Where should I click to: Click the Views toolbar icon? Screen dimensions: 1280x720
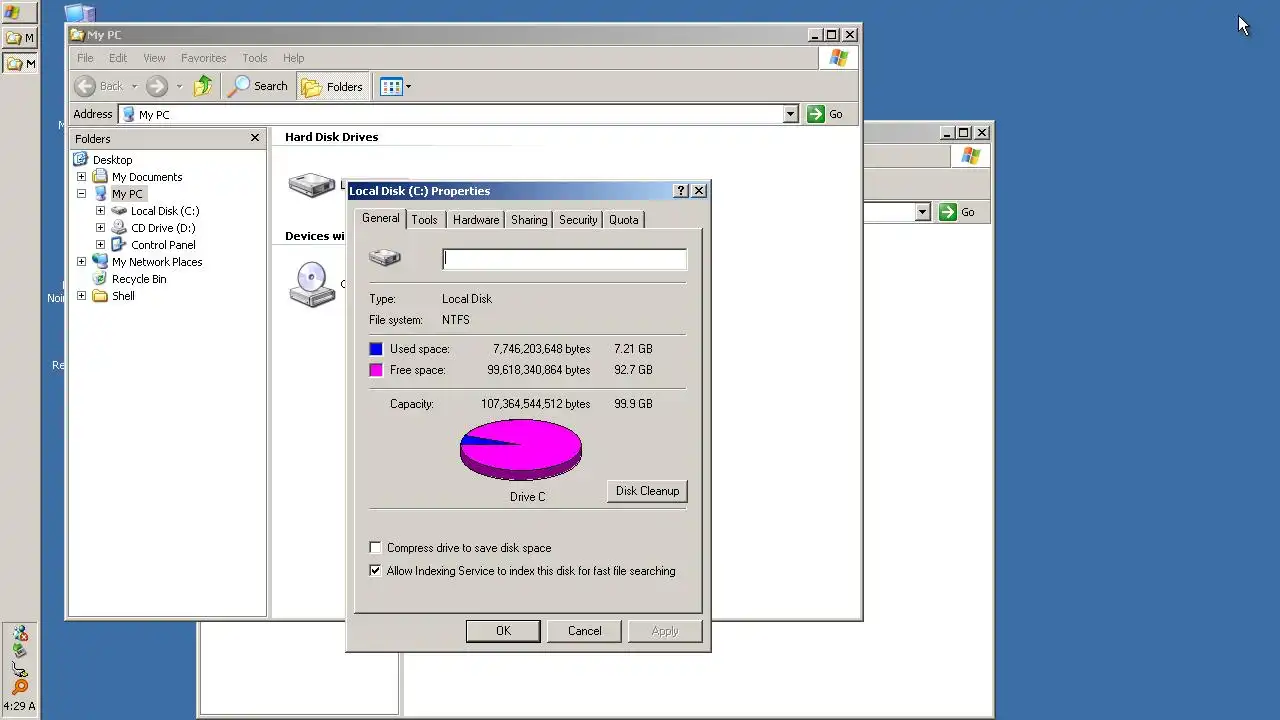pos(391,86)
